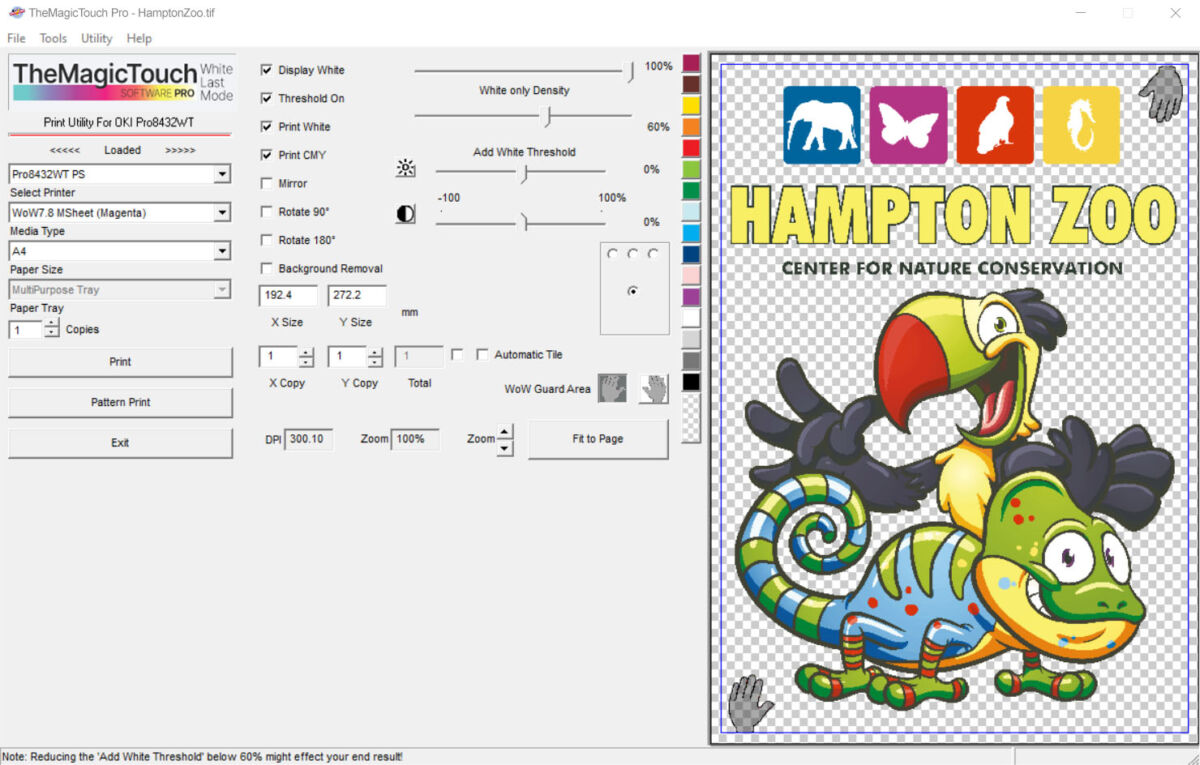Click the X Size input field
This screenshot has height=765, width=1200.
(288, 296)
